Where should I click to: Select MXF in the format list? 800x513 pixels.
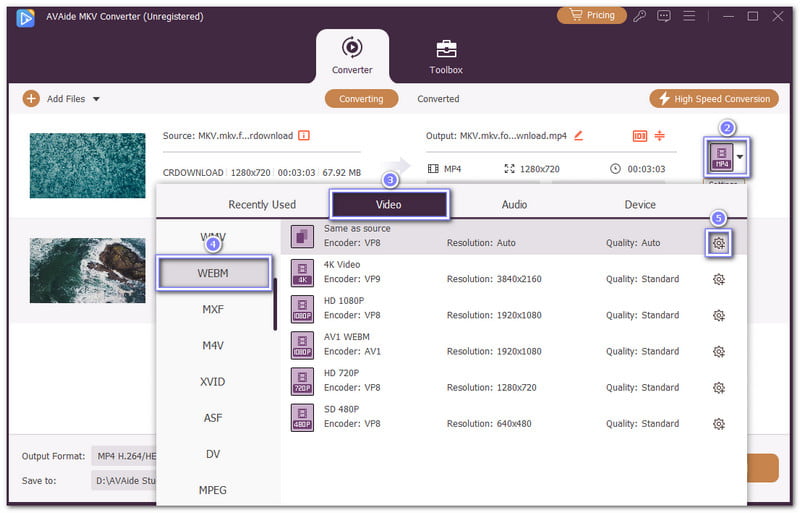click(x=213, y=309)
